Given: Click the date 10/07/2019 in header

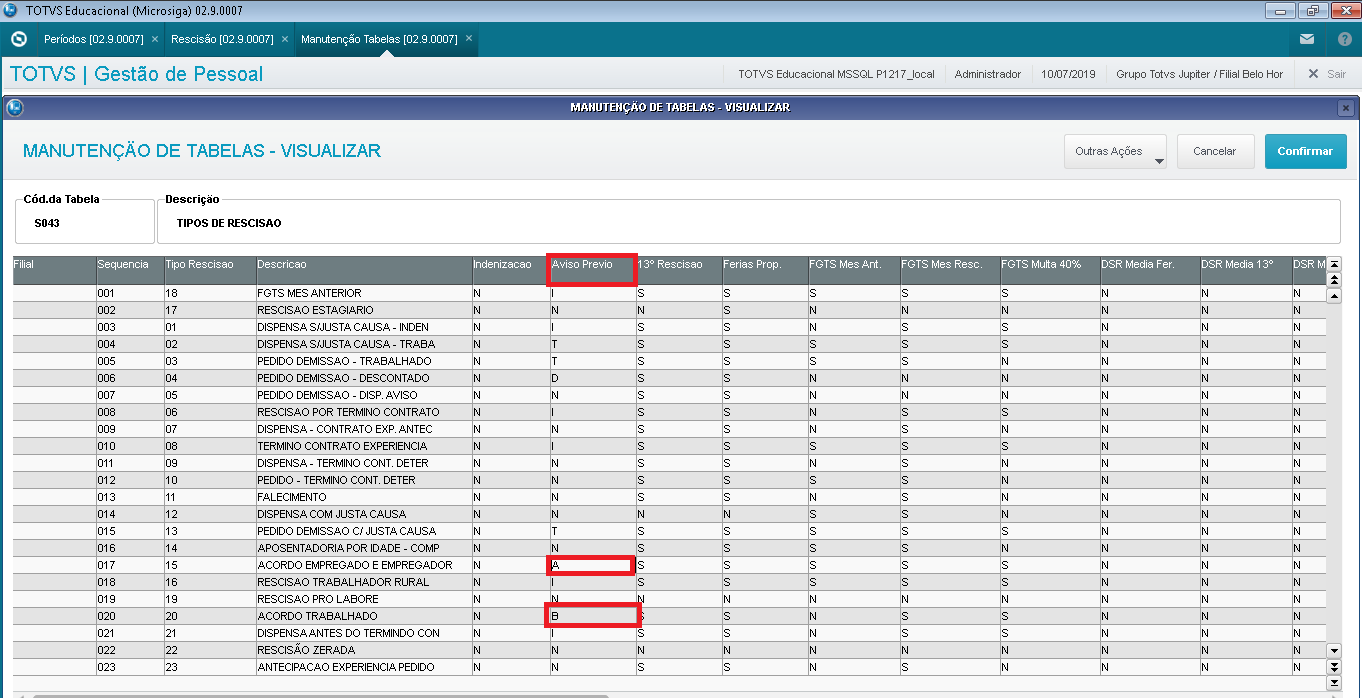Looking at the screenshot, I should click(1068, 74).
